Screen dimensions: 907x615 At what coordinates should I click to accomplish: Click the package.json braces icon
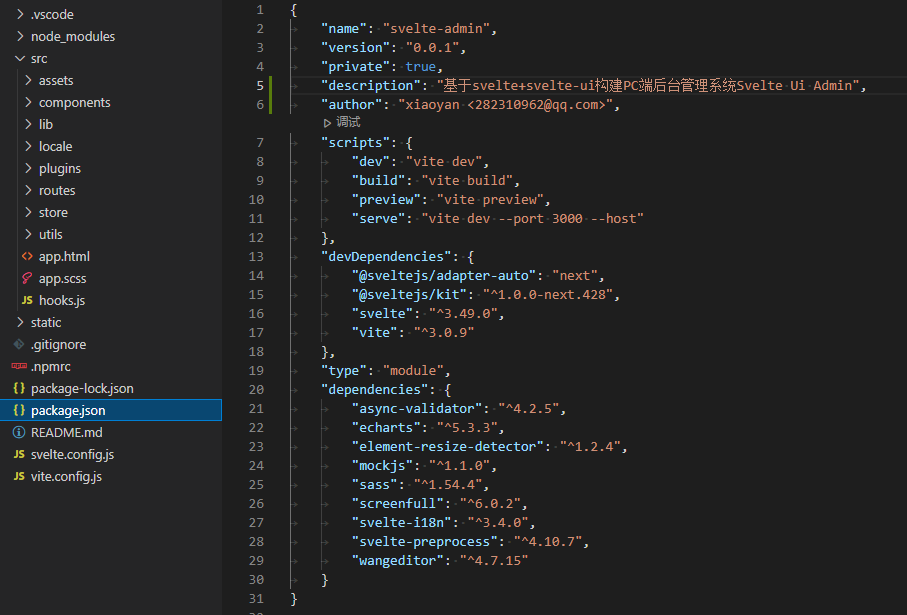click(x=19, y=410)
